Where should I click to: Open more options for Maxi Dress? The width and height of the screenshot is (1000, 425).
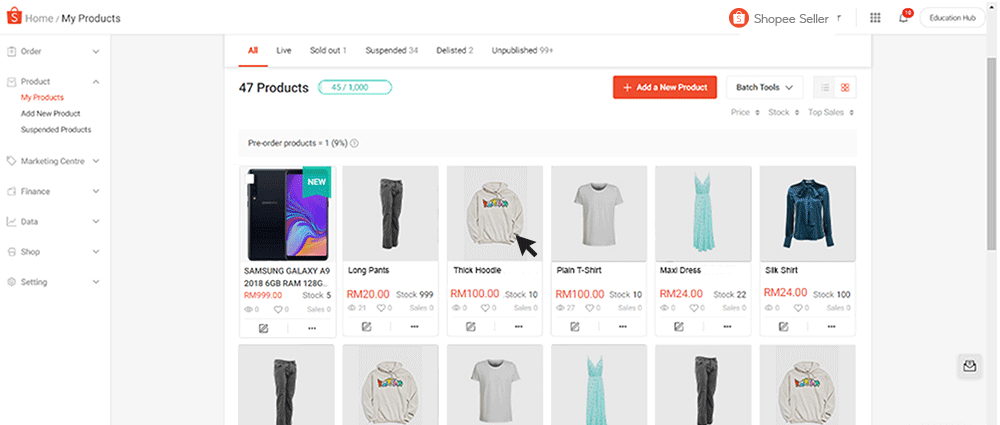tap(727, 326)
